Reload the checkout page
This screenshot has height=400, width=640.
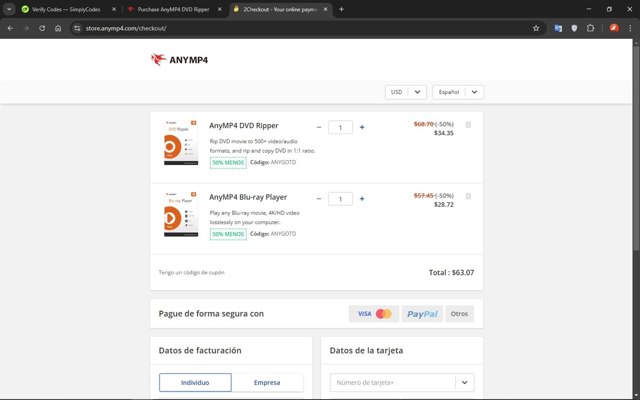click(x=42, y=28)
